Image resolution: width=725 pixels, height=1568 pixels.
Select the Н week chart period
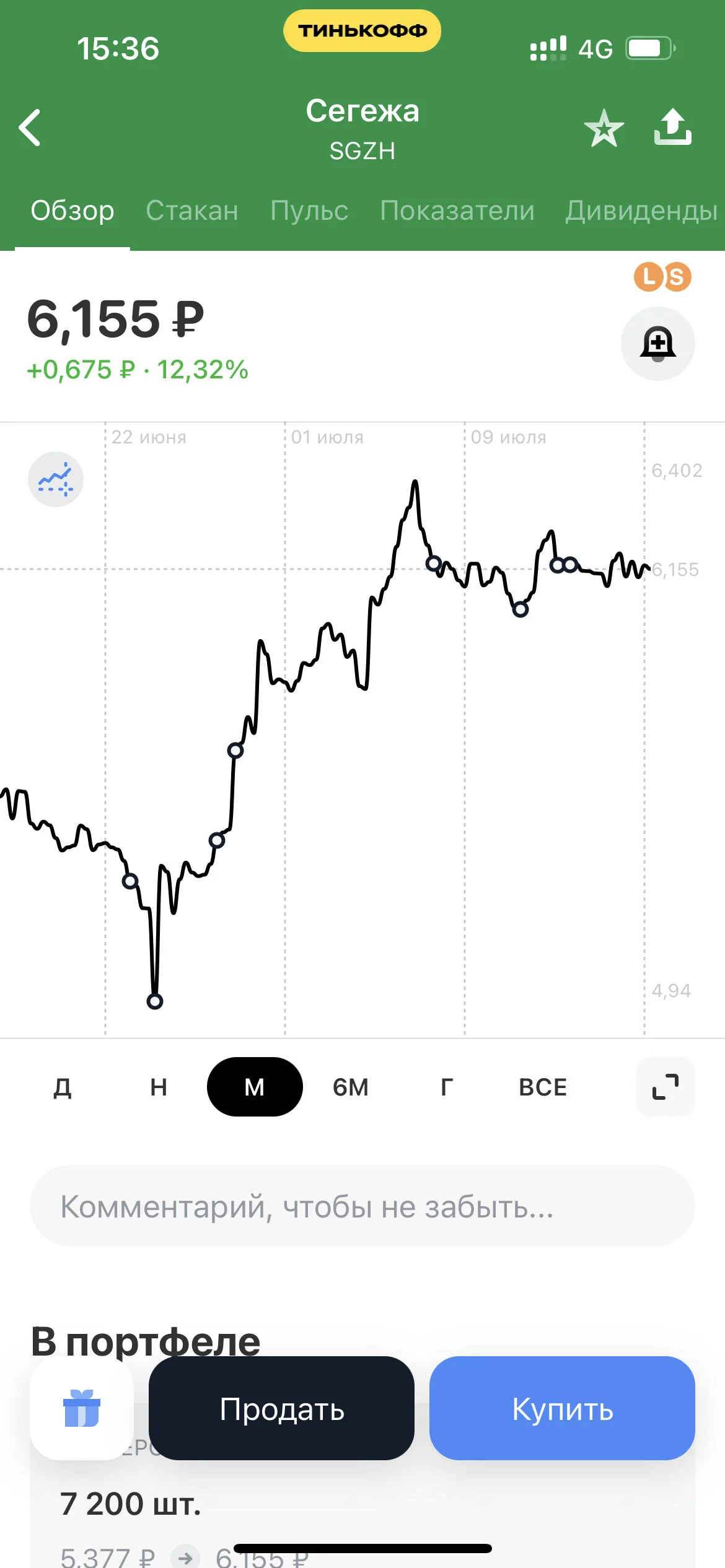(x=159, y=1087)
